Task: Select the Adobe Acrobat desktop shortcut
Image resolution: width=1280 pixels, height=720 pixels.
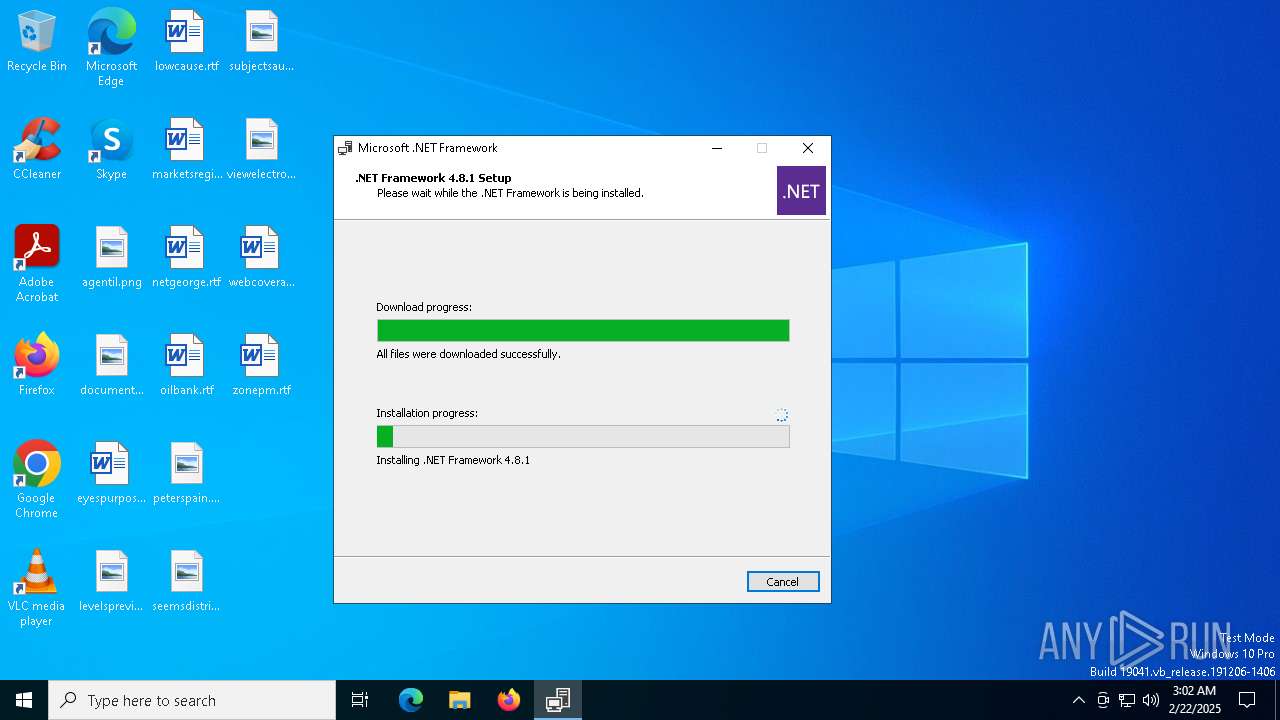Action: (x=37, y=264)
